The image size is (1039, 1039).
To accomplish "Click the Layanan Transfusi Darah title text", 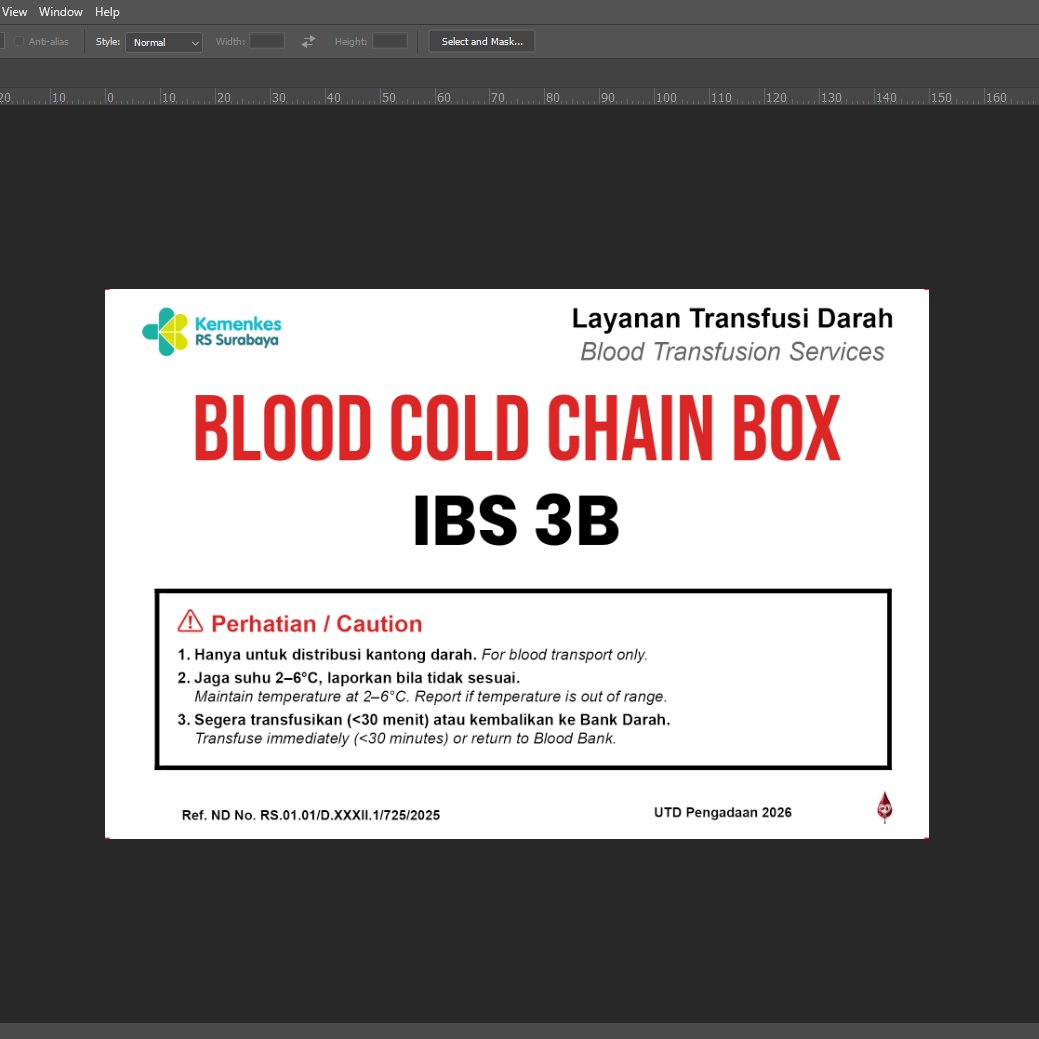I will click(x=732, y=319).
